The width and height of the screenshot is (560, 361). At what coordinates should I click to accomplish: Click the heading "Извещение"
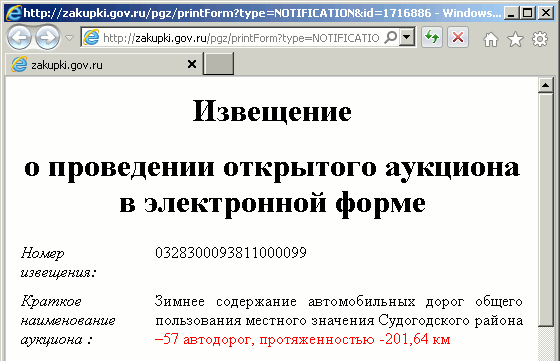[272, 111]
